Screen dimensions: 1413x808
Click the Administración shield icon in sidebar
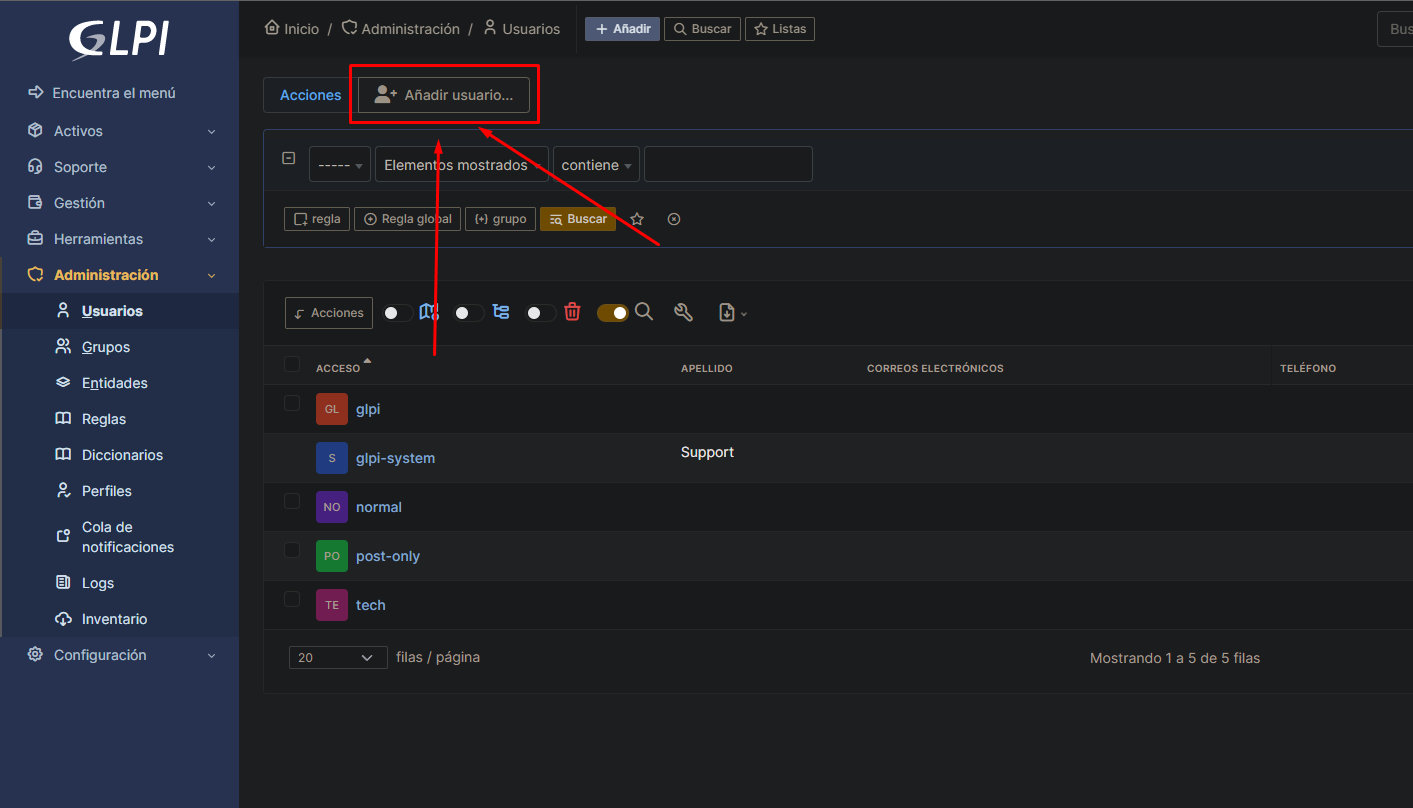pos(35,275)
